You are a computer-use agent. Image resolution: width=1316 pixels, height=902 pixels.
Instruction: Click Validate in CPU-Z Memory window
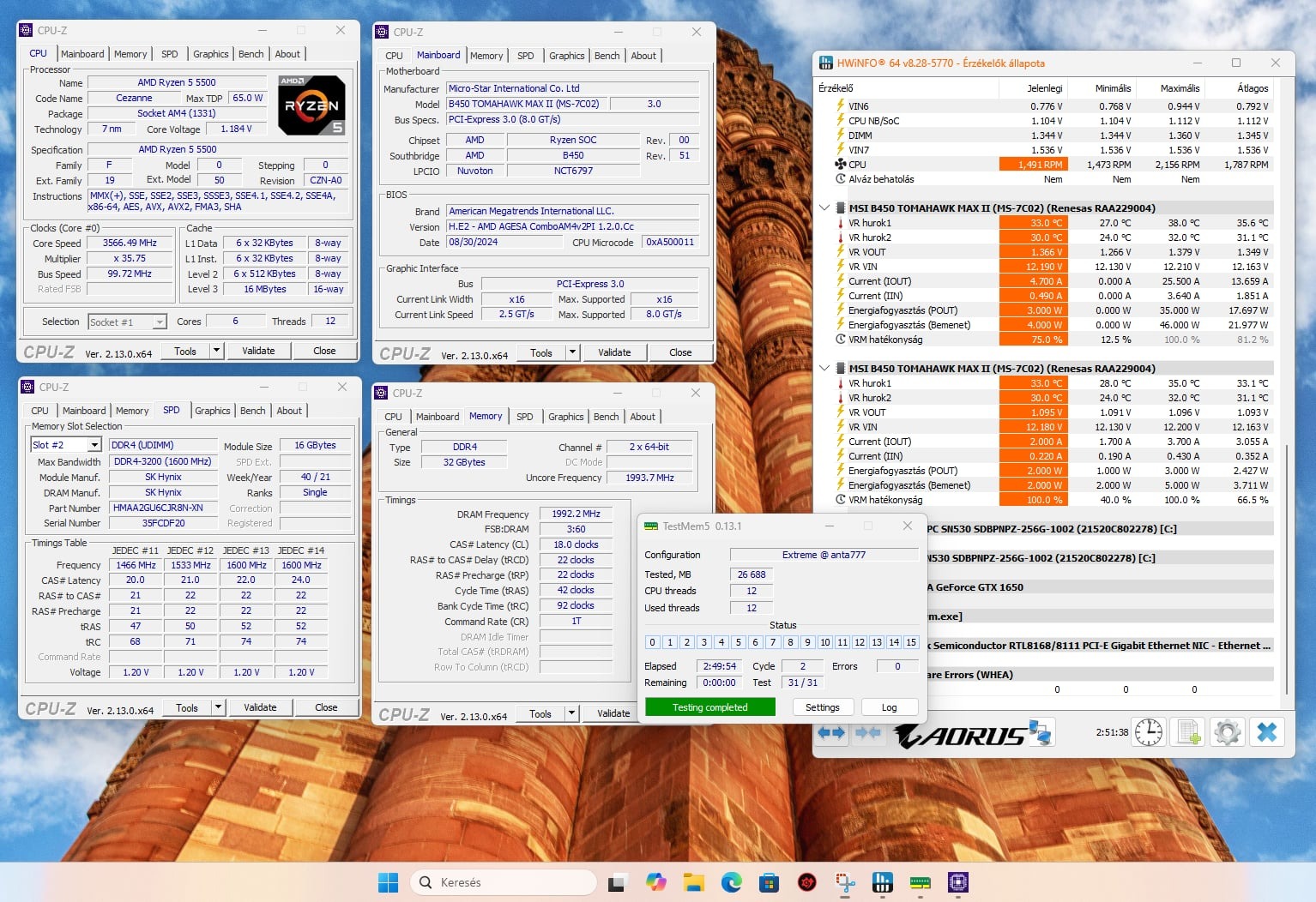point(613,713)
